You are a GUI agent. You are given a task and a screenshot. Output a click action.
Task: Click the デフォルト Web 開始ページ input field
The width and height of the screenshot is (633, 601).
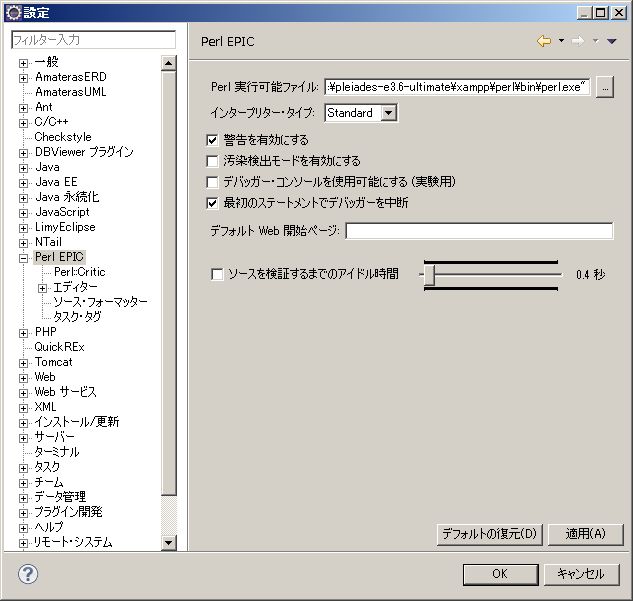pyautogui.click(x=479, y=231)
